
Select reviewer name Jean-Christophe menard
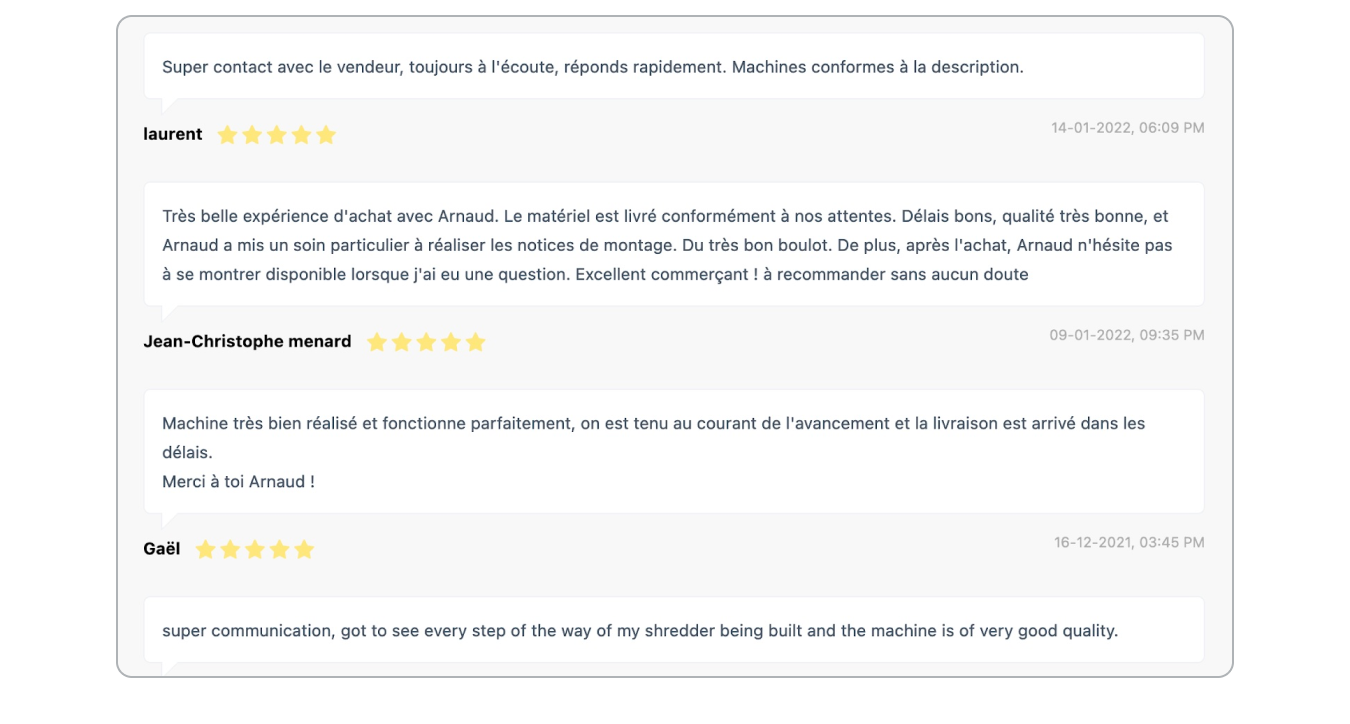coord(247,341)
